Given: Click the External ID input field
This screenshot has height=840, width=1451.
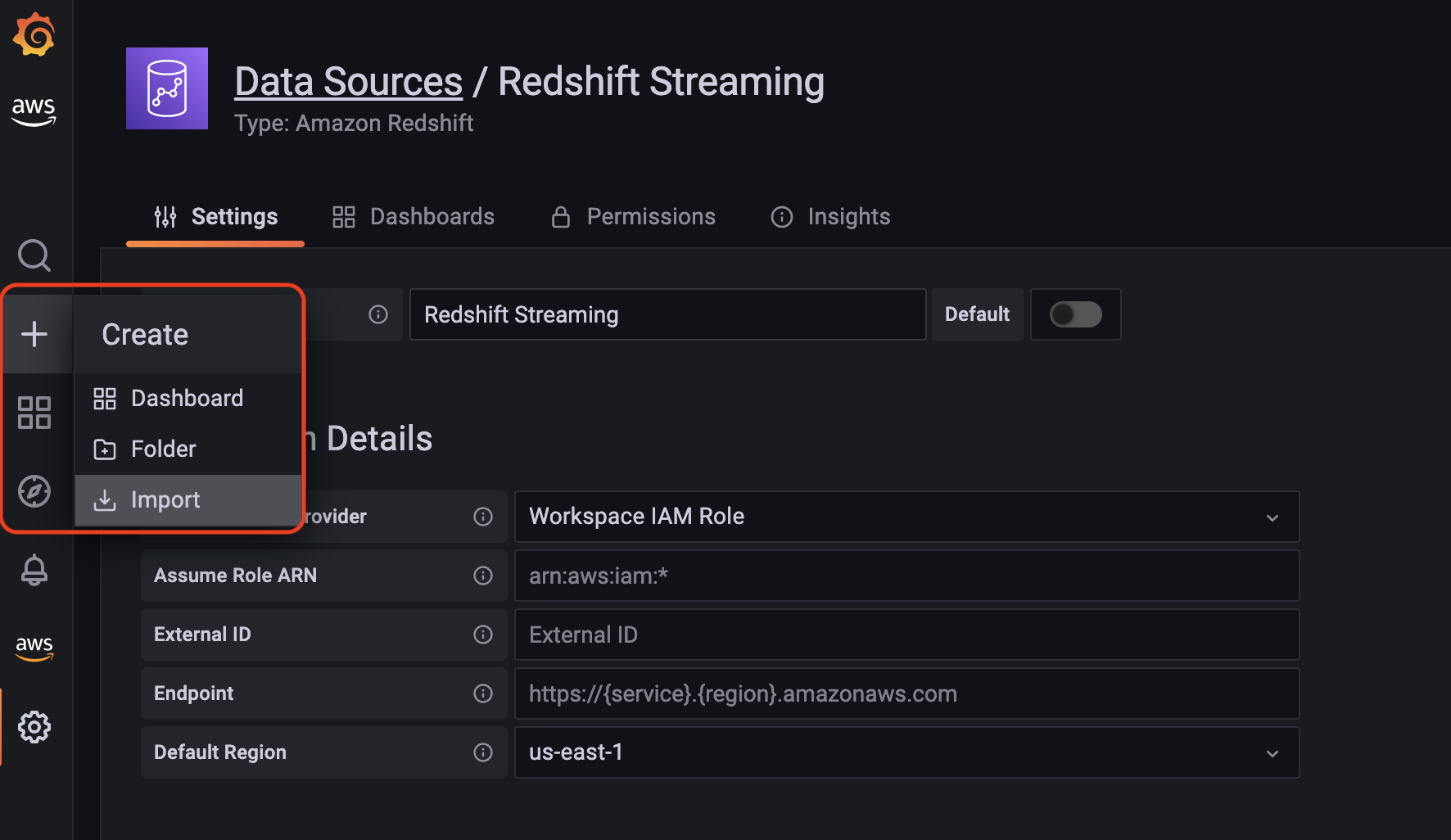Looking at the screenshot, I should coord(906,635).
